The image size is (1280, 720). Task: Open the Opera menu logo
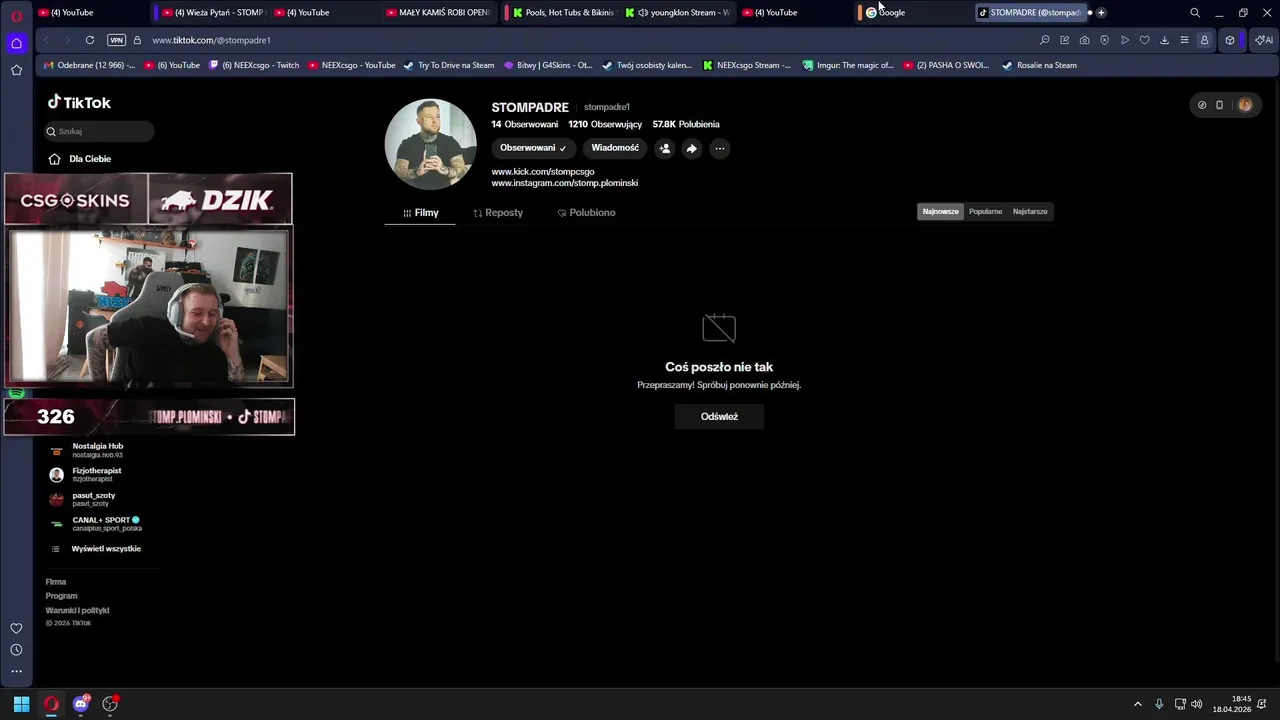coord(16,15)
